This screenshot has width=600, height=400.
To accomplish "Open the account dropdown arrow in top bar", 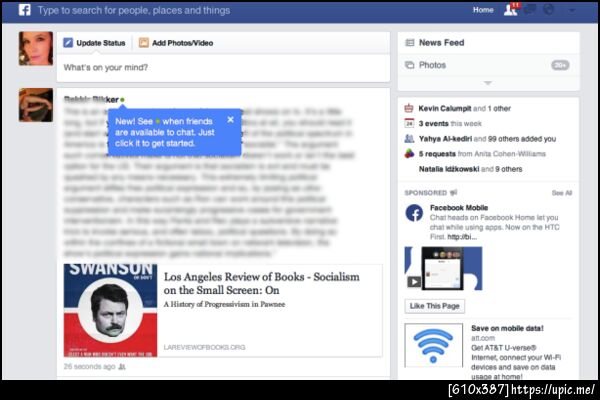I will click(572, 10).
